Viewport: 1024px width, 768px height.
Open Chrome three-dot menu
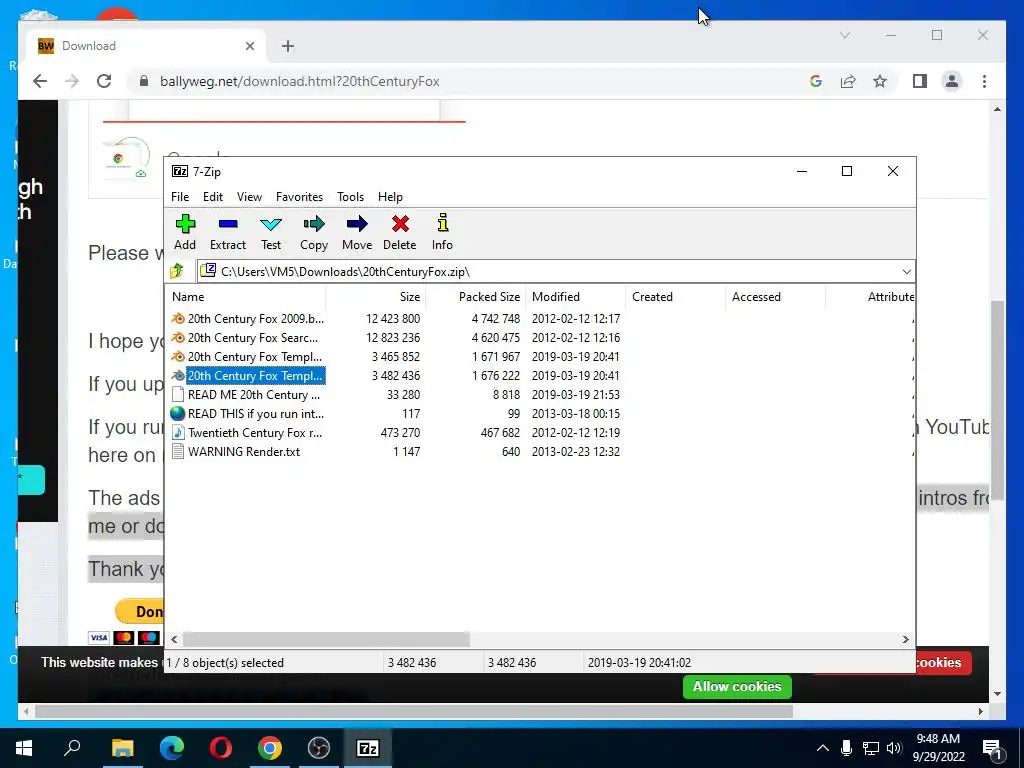tap(984, 81)
